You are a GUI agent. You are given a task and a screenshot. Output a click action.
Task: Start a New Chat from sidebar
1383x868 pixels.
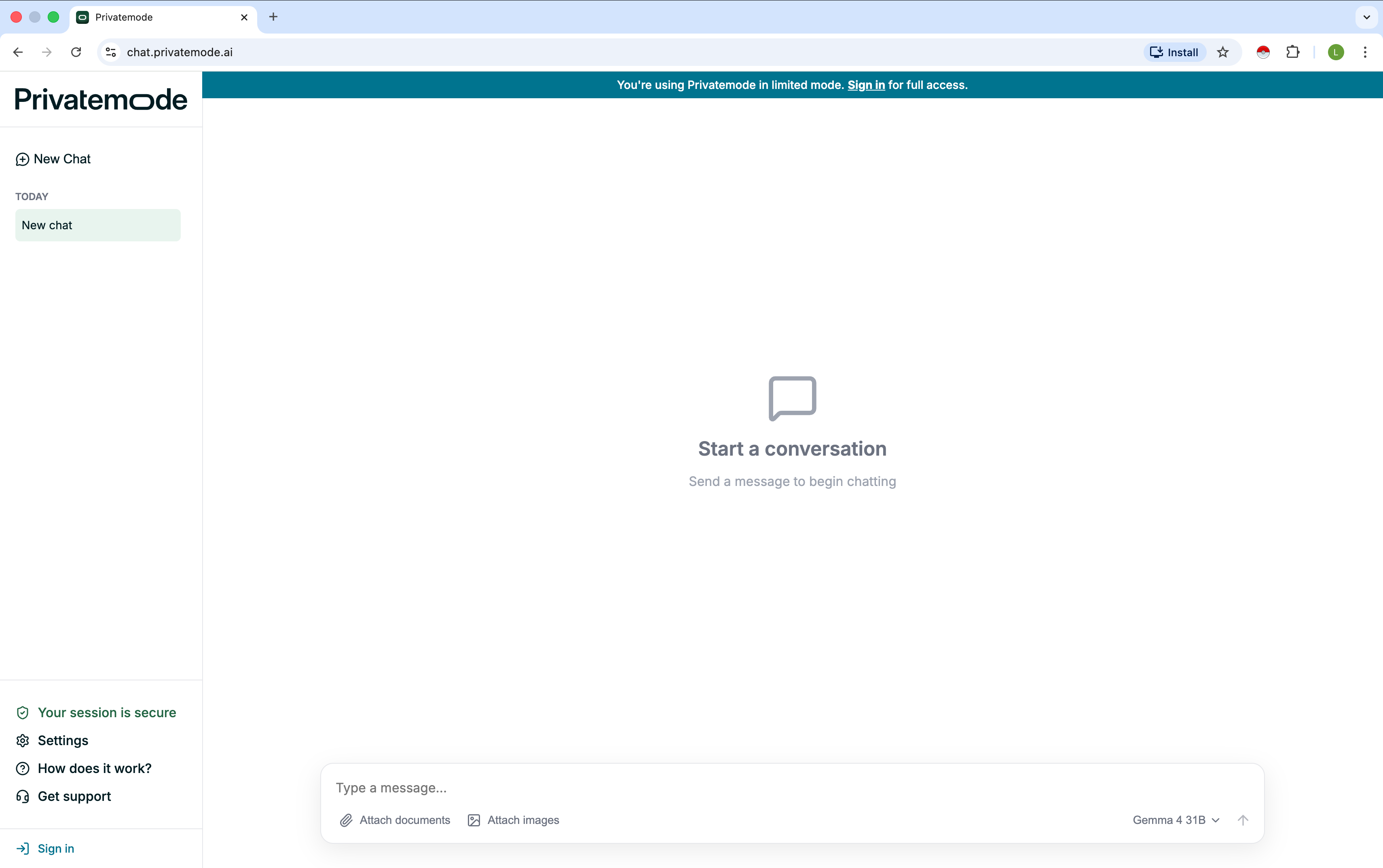point(53,159)
